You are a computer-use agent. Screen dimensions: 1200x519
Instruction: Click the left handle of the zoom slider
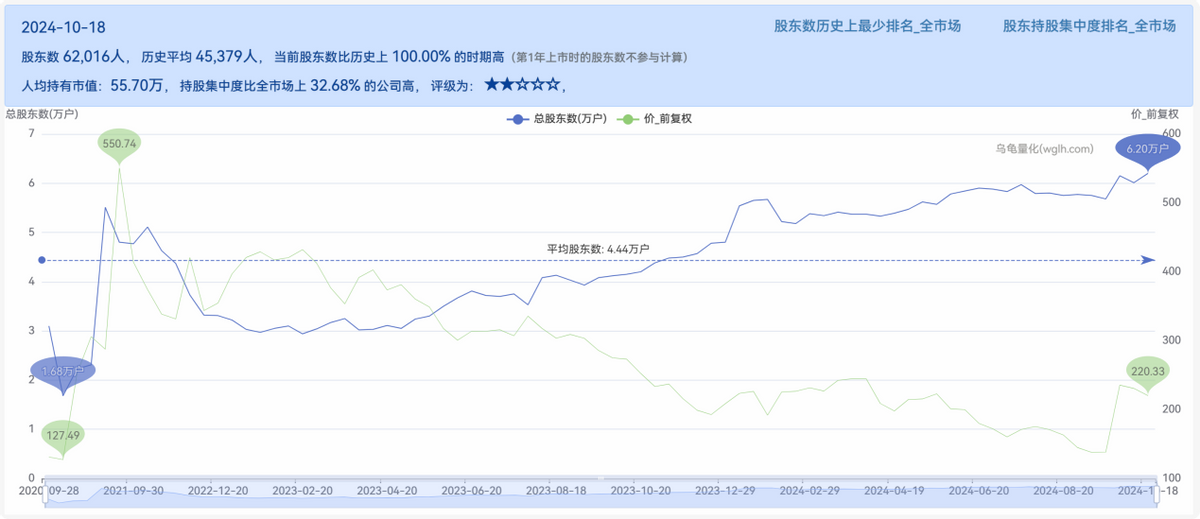(x=47, y=499)
